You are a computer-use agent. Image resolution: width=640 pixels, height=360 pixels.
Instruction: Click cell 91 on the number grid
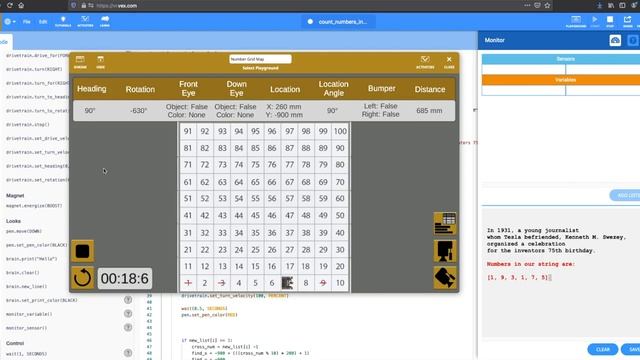(x=188, y=131)
